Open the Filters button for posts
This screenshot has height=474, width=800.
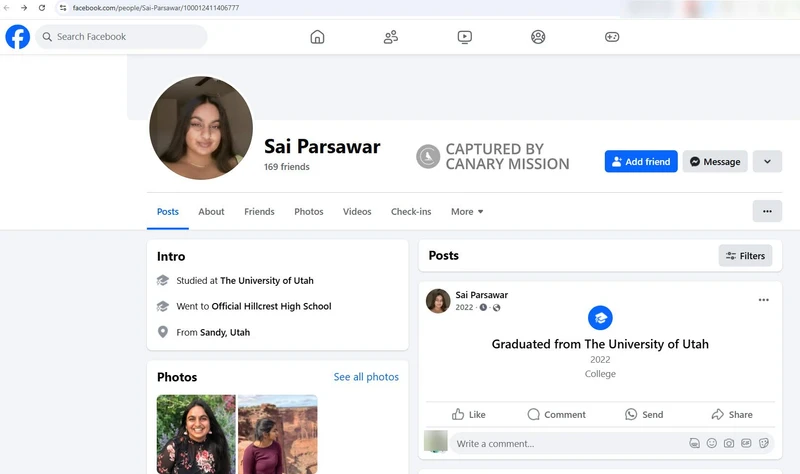coord(745,256)
